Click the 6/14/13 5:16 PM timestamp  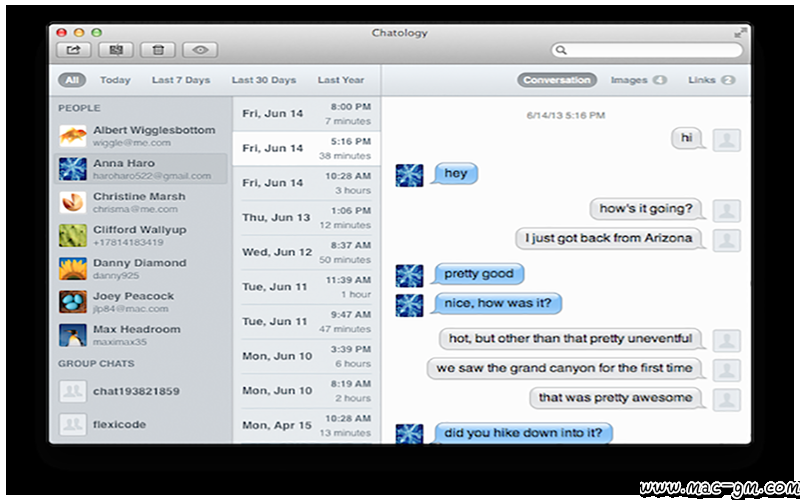(566, 115)
